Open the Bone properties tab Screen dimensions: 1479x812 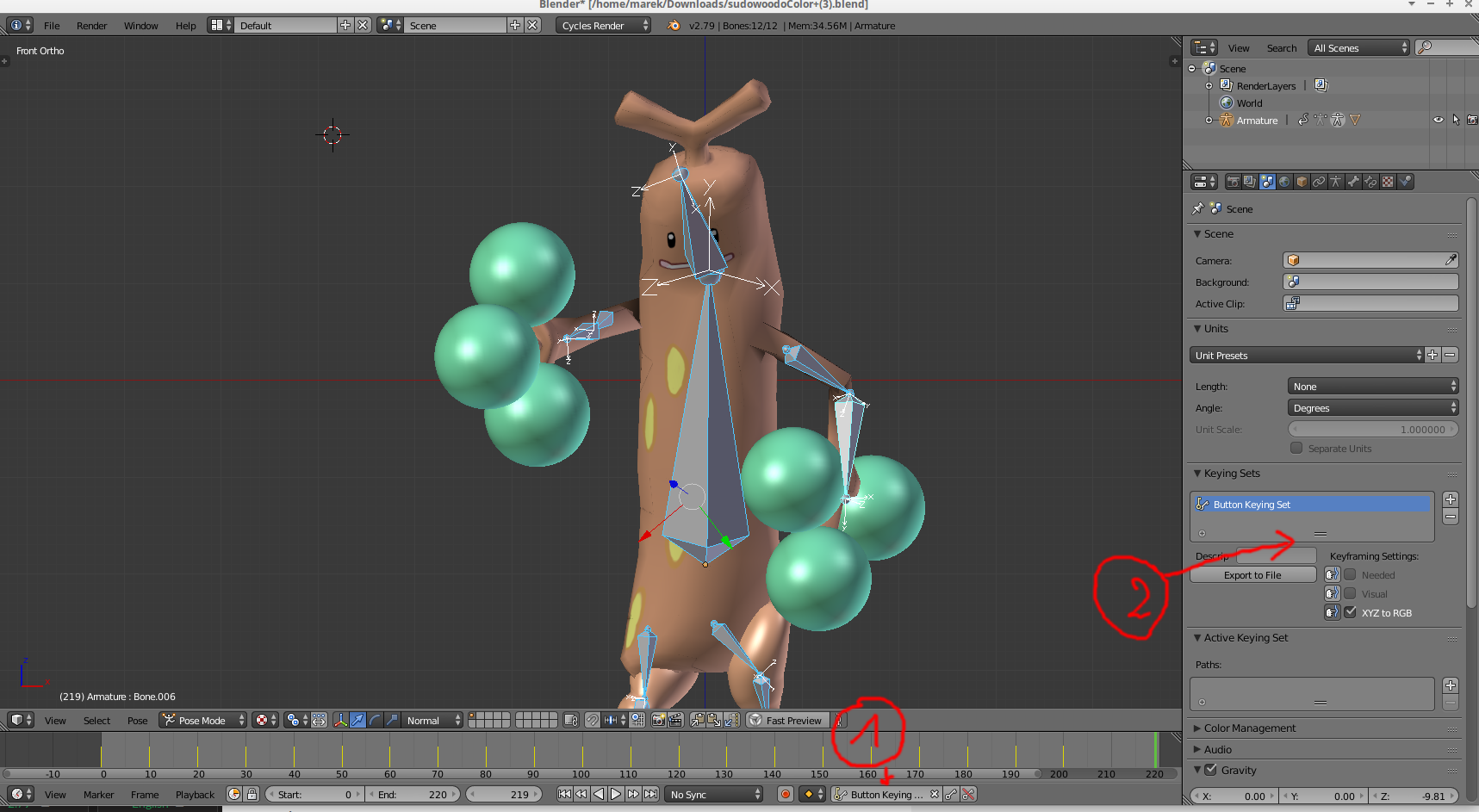[1353, 182]
